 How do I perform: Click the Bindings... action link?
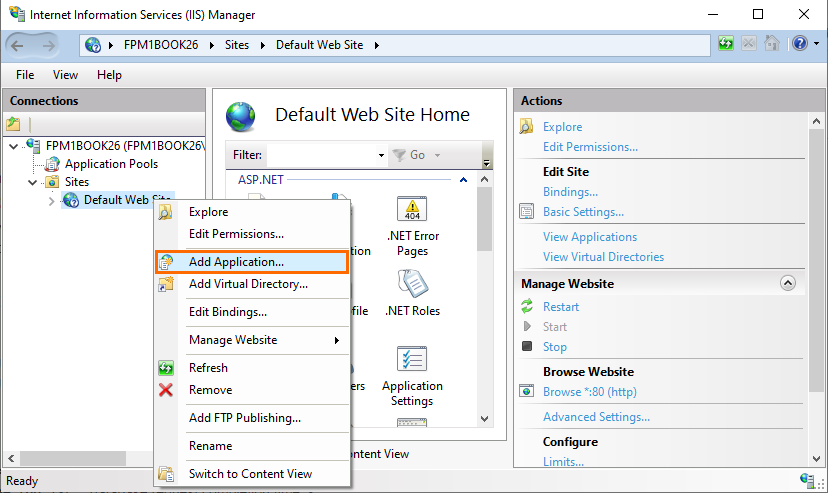(x=570, y=192)
